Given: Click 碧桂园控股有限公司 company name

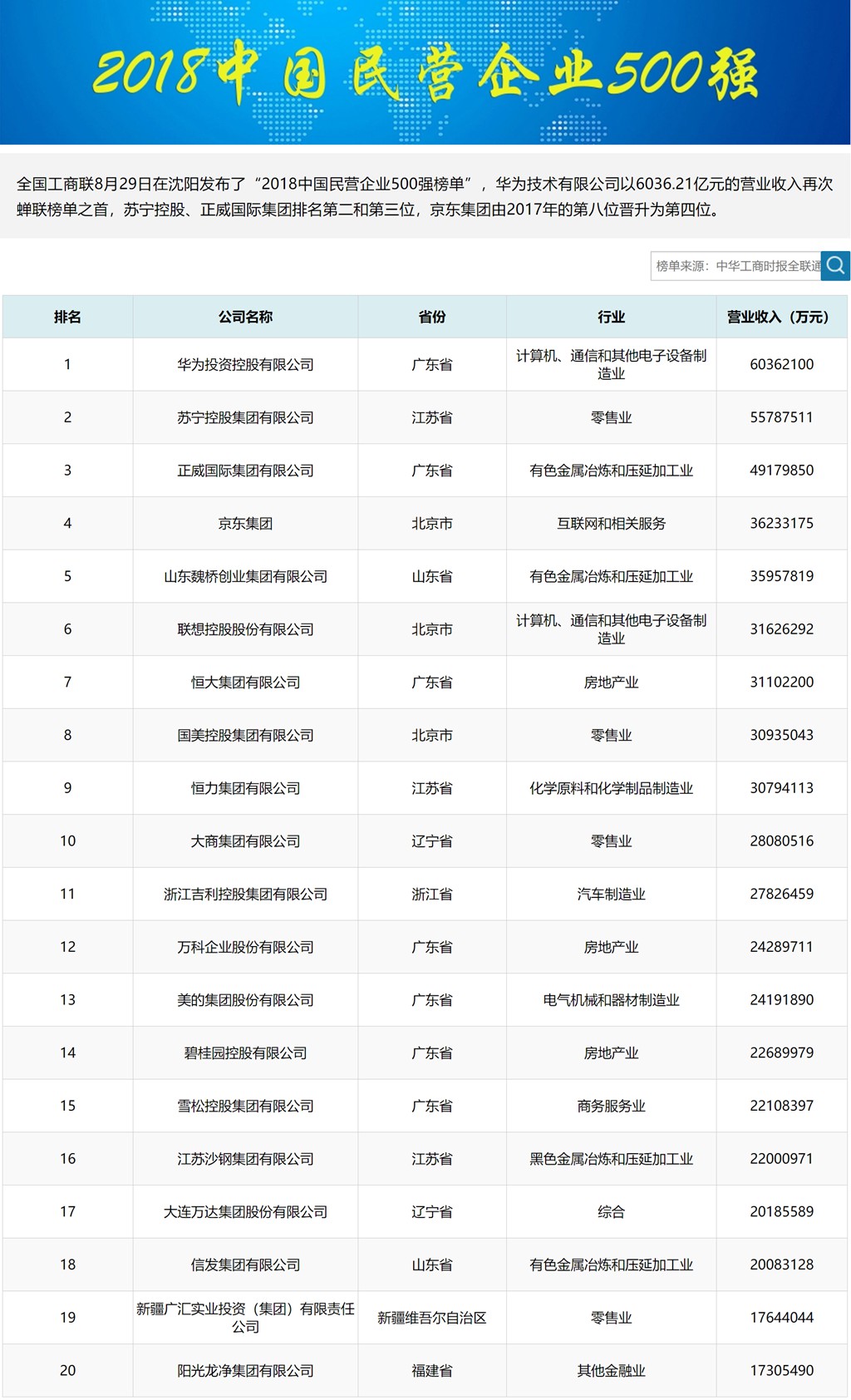Looking at the screenshot, I should coord(245,1053).
